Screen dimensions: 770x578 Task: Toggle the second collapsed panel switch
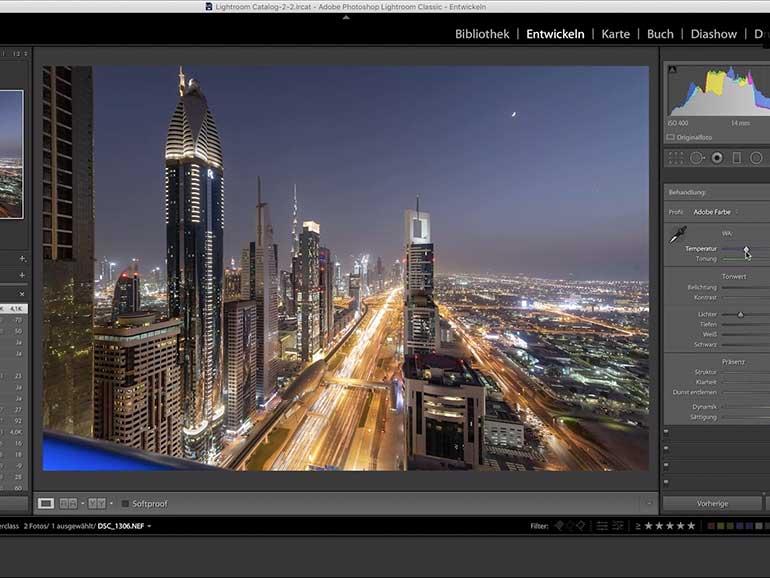666,448
